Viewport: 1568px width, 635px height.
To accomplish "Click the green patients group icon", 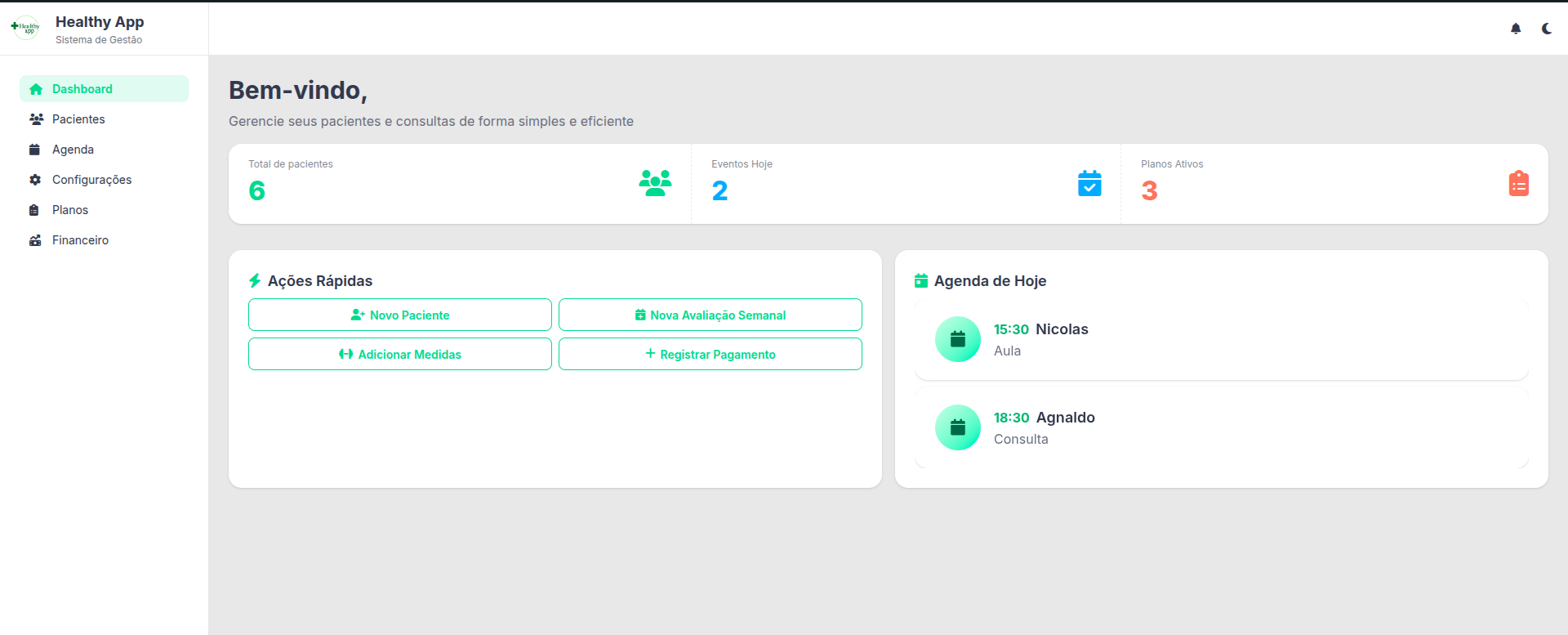I will tap(655, 183).
